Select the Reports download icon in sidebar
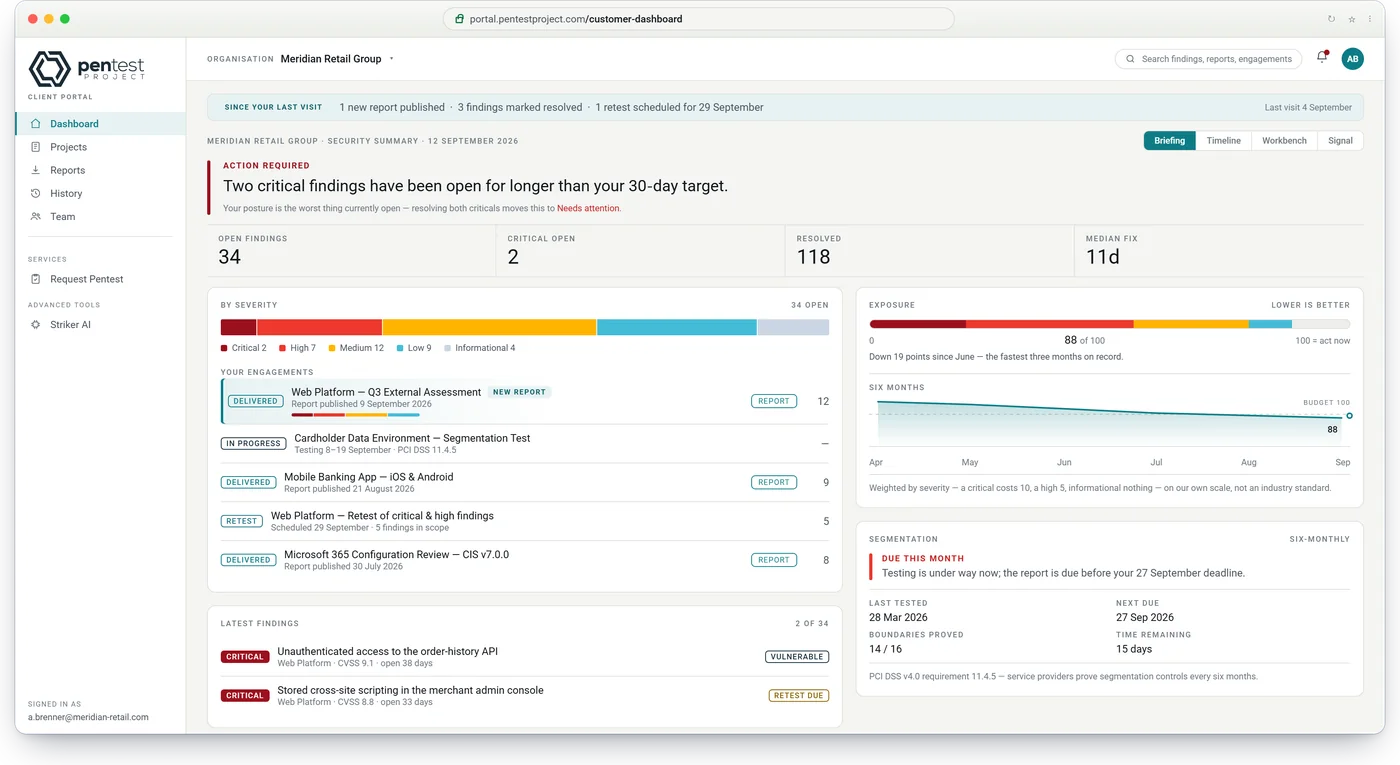Viewport: 1400px width, 765px height. [x=36, y=170]
